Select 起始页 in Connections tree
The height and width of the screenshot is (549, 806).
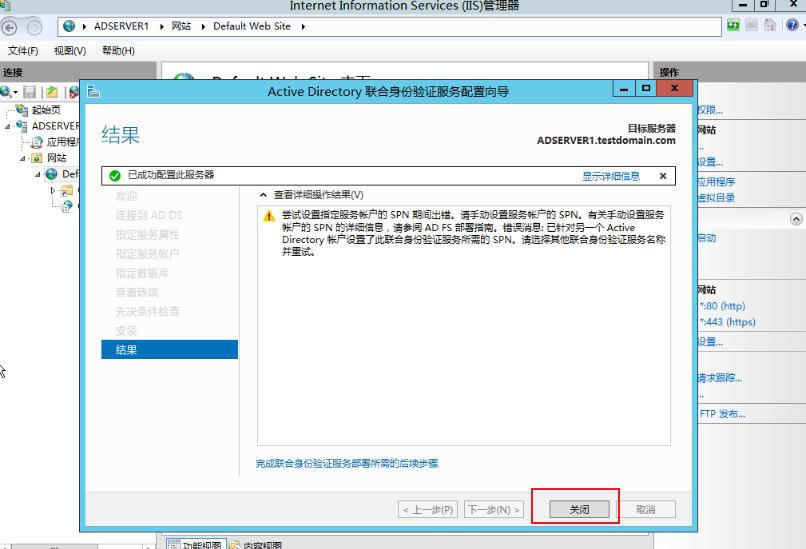pos(46,109)
